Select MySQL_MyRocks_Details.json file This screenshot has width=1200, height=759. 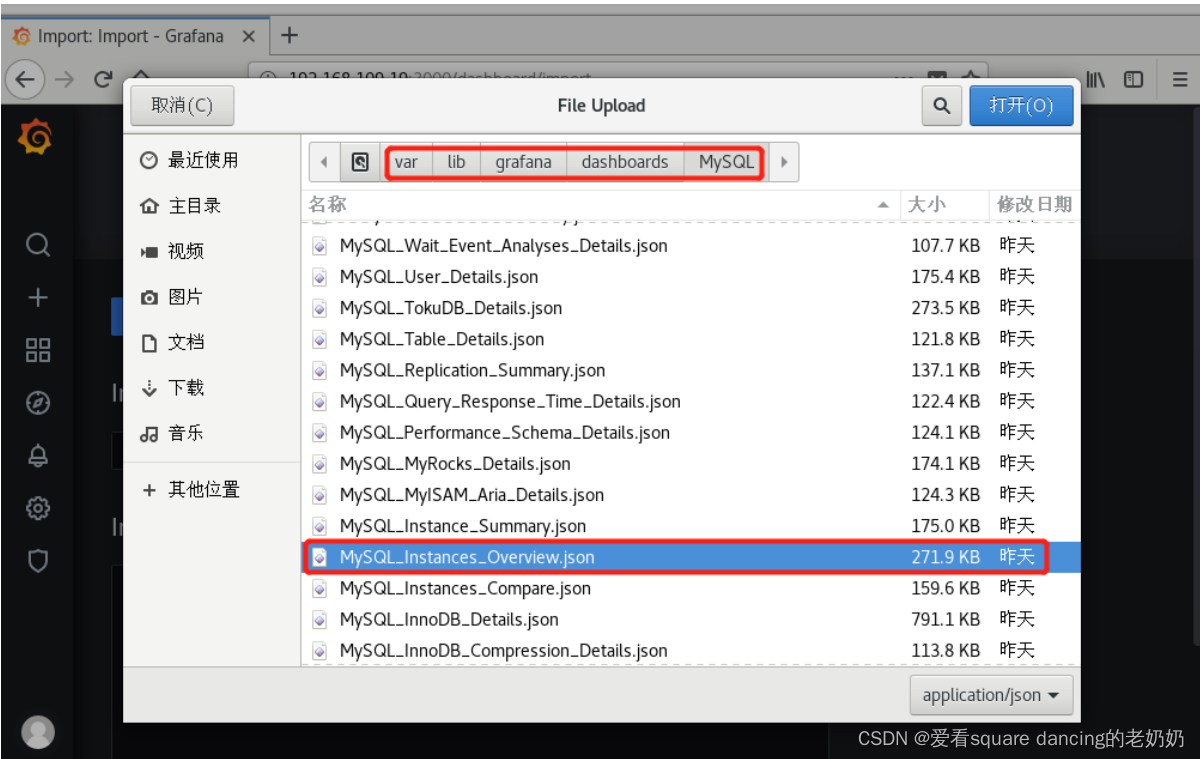(x=691, y=463)
